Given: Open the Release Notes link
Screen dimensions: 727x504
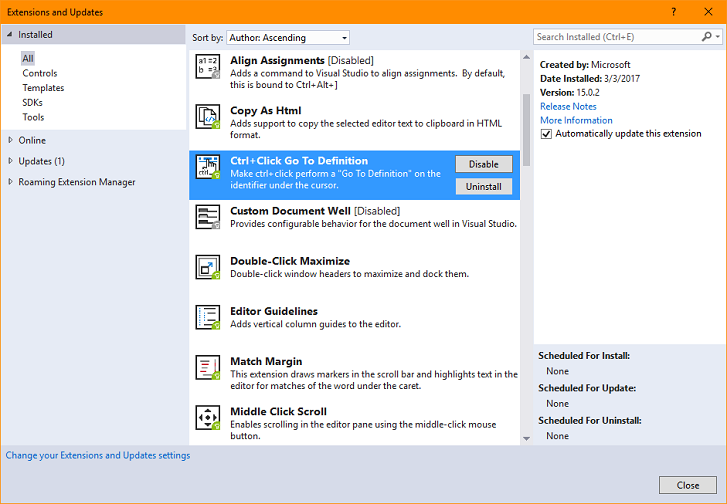Looking at the screenshot, I should 568,106.
